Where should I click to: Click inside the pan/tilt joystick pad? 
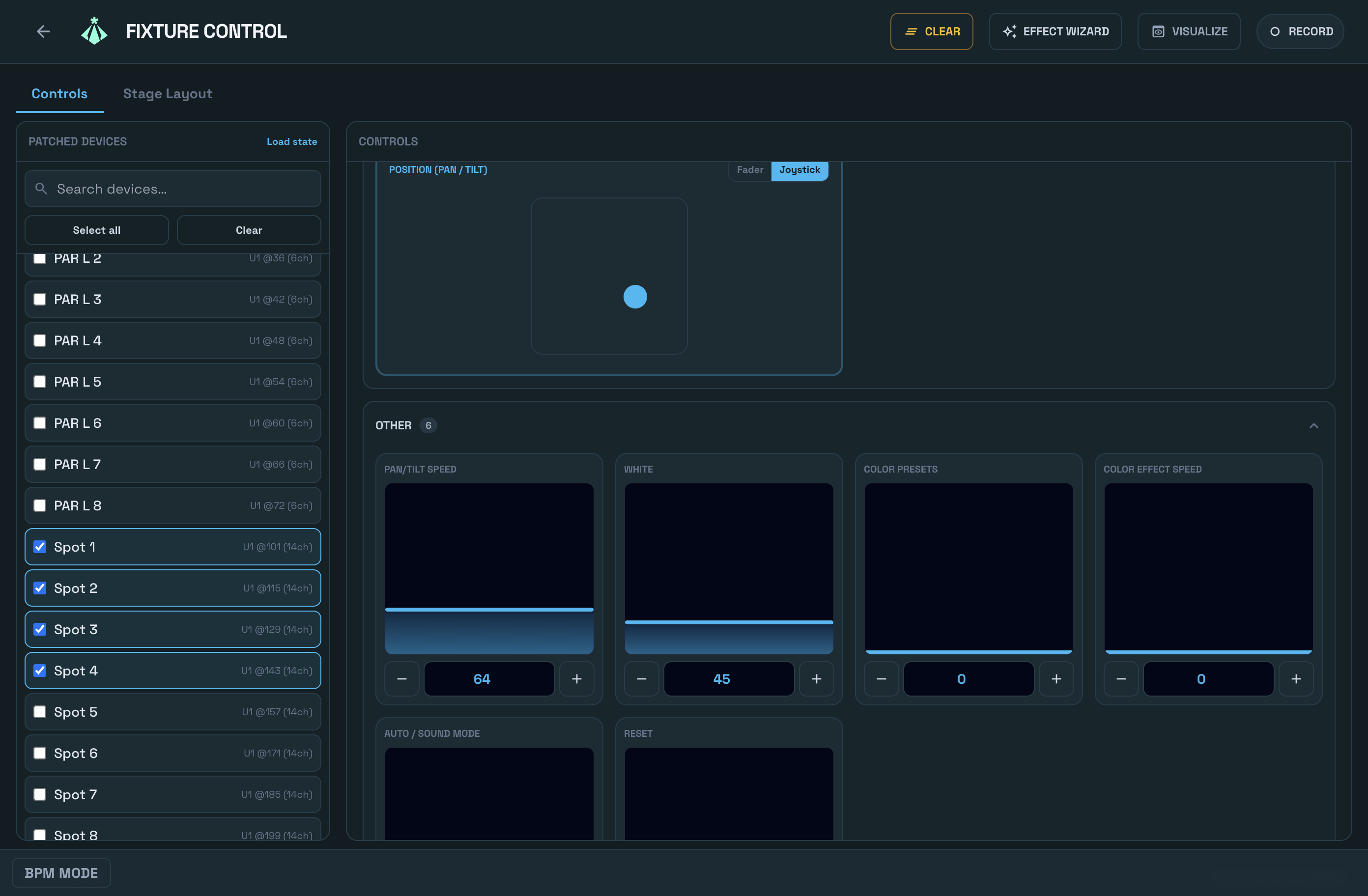[609, 276]
